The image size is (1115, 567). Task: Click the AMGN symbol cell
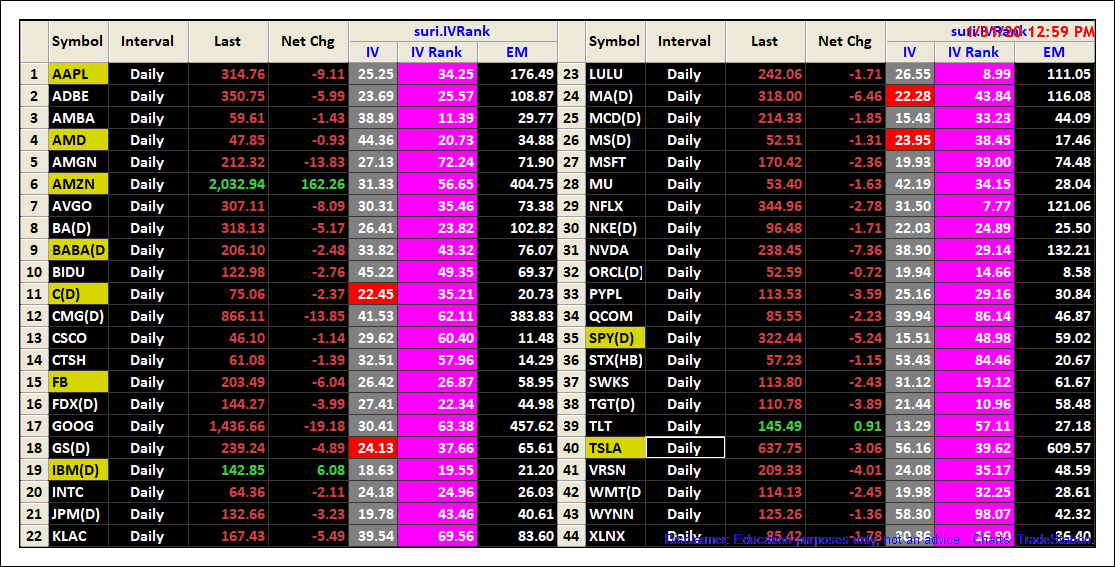78,162
